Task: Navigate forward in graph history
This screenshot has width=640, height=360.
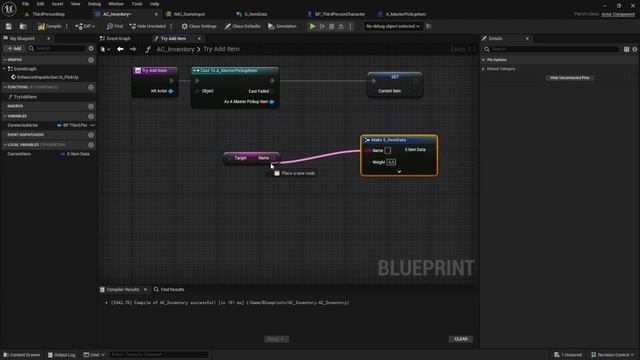Action: pyautogui.click(x=133, y=49)
